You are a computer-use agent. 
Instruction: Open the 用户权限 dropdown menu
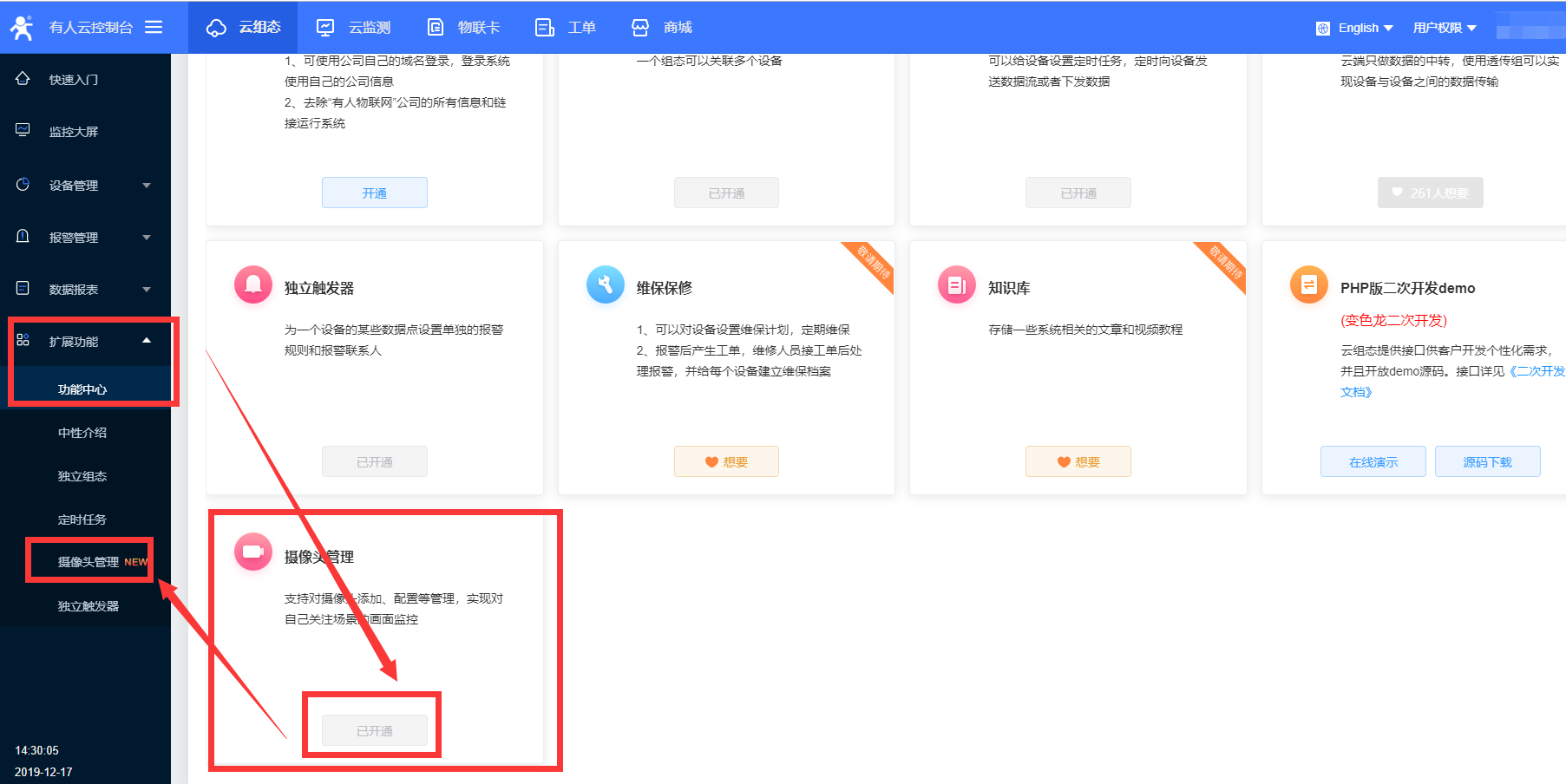coord(1444,28)
